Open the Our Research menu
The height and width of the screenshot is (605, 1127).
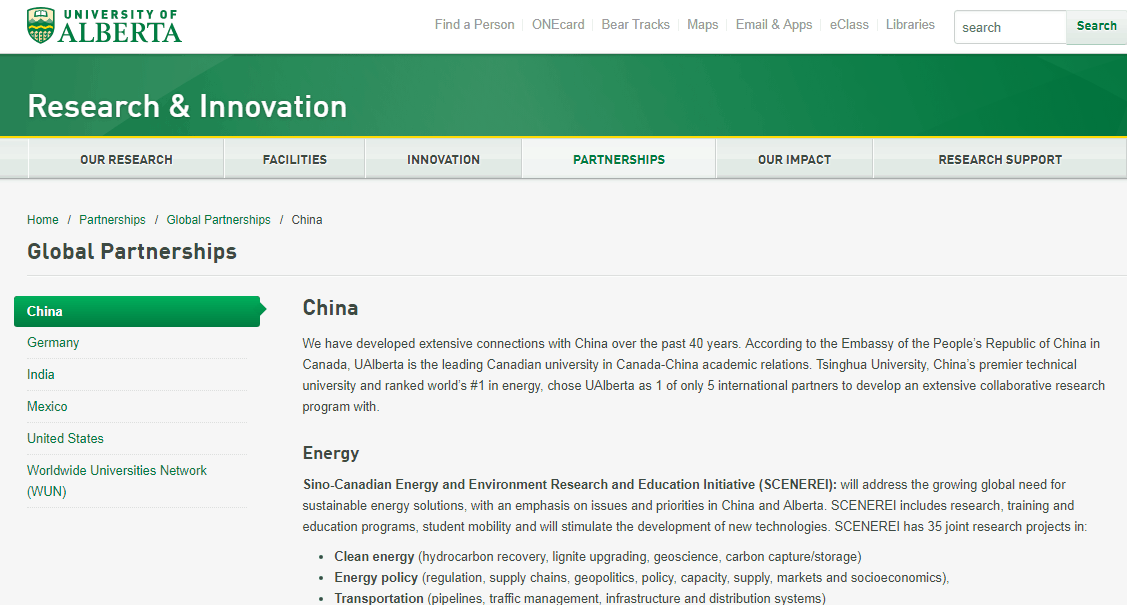point(126,160)
